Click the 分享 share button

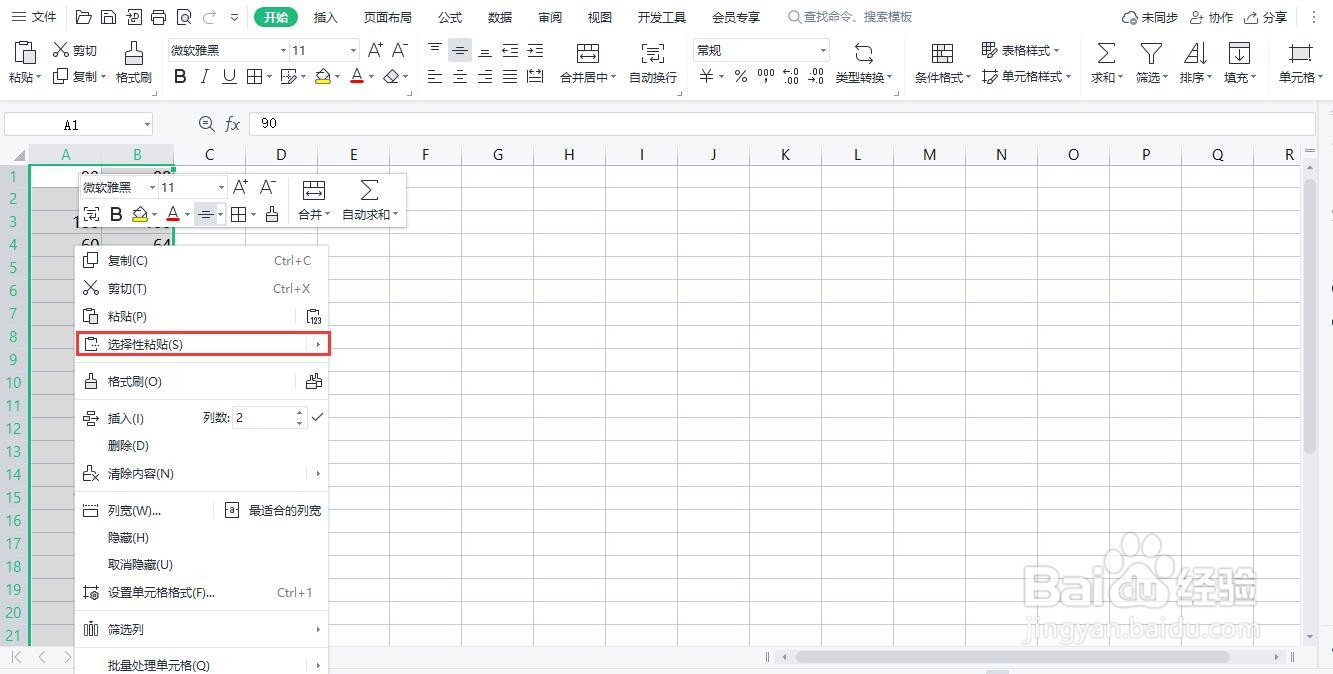pyautogui.click(x=1265, y=17)
